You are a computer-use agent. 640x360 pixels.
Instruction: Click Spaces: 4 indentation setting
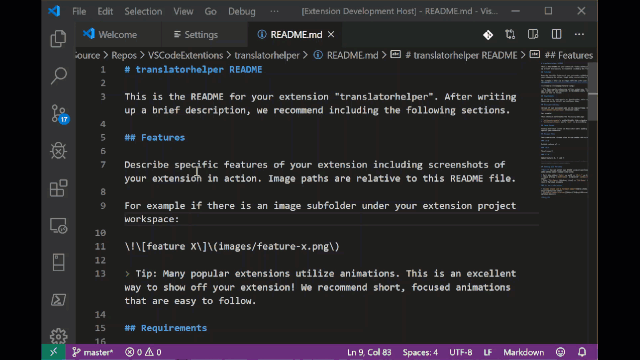(x=420, y=352)
